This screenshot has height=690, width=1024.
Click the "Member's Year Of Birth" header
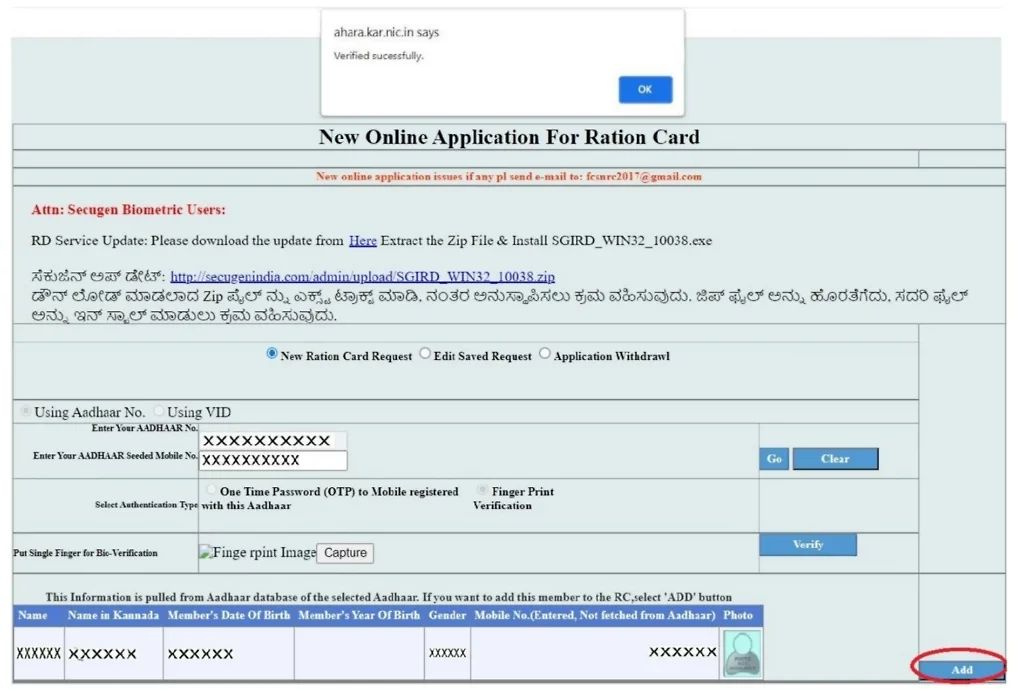(x=359, y=615)
